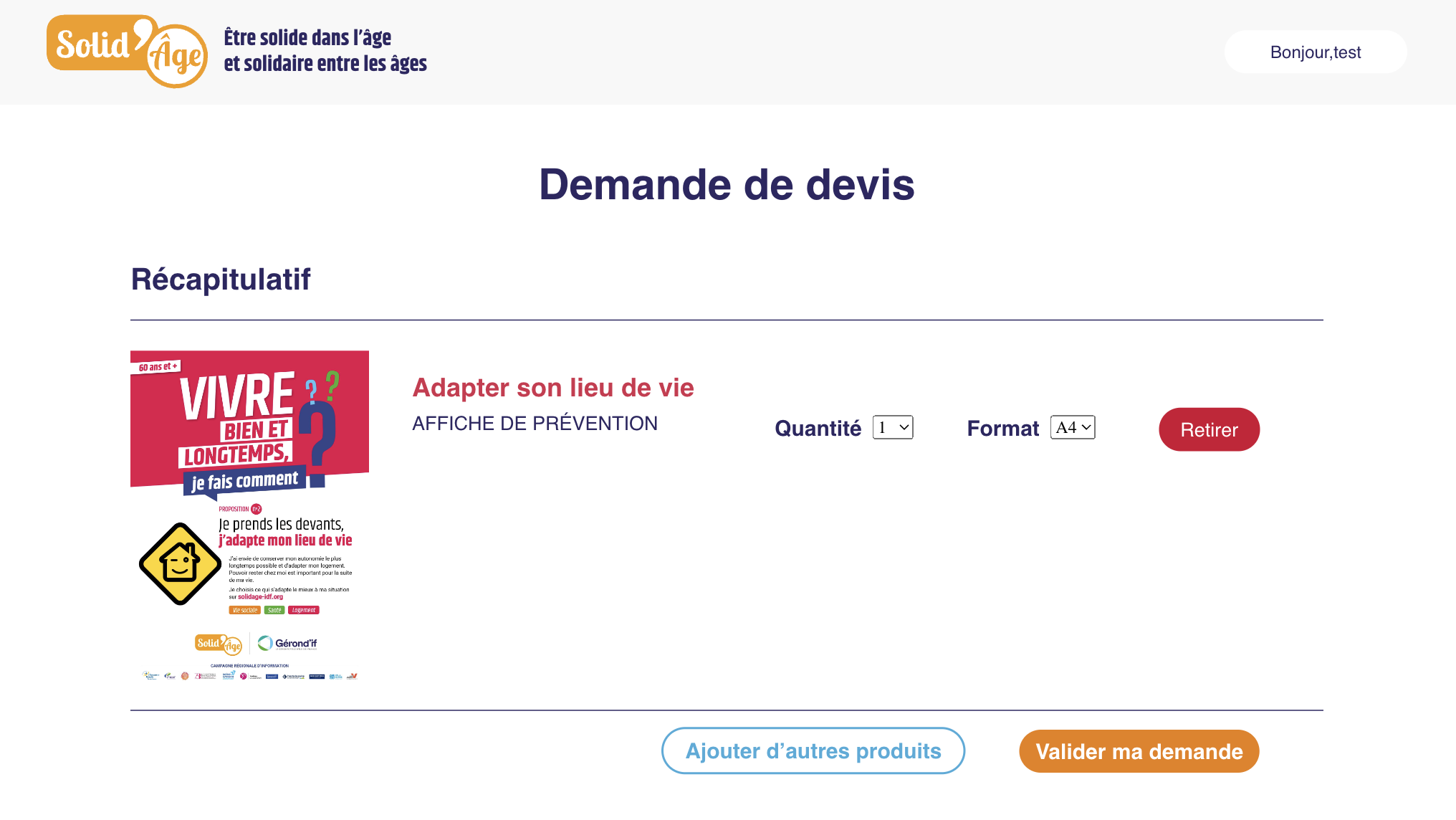Click the red 'Logement' tag on poster
The width and height of the screenshot is (1456, 820).
tap(304, 610)
